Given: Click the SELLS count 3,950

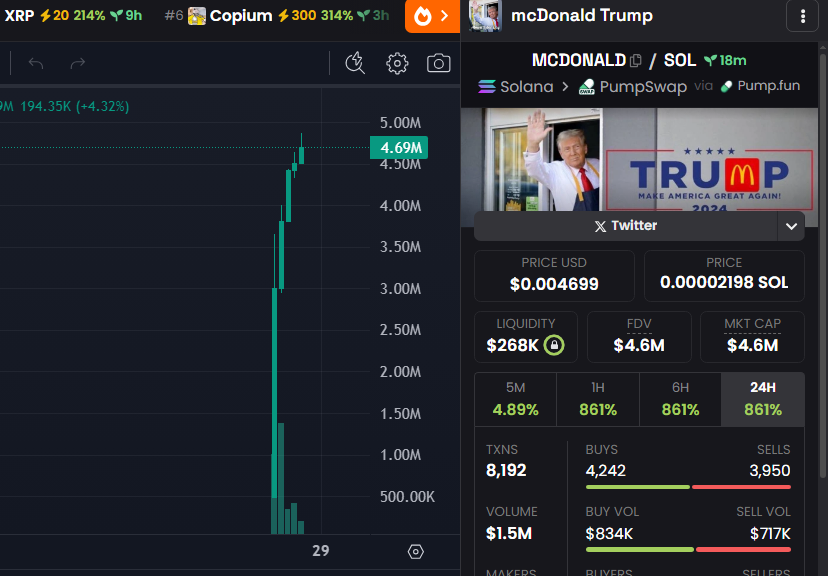Looking at the screenshot, I should [770, 470].
